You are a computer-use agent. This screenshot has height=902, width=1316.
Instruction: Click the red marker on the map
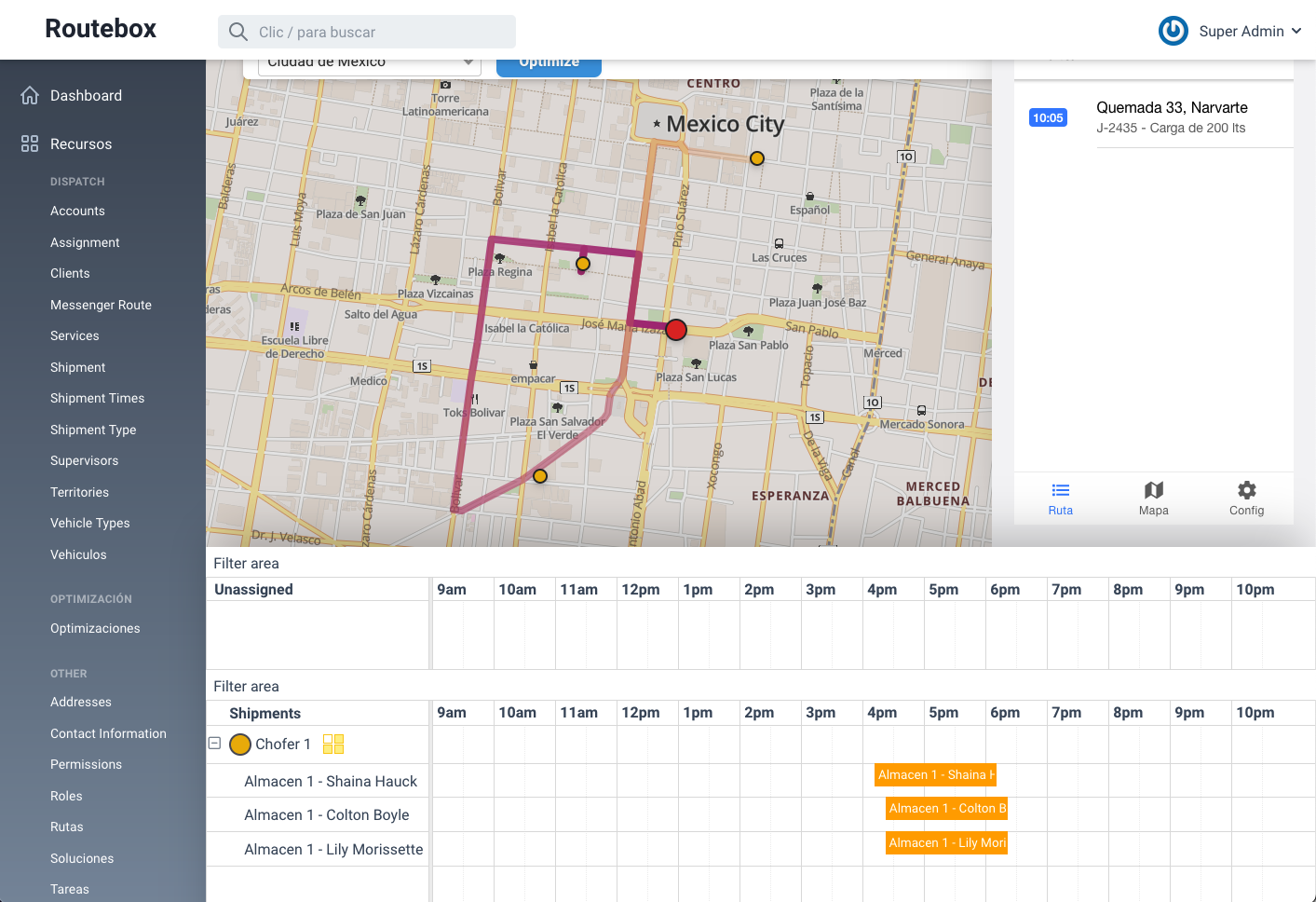coord(676,329)
